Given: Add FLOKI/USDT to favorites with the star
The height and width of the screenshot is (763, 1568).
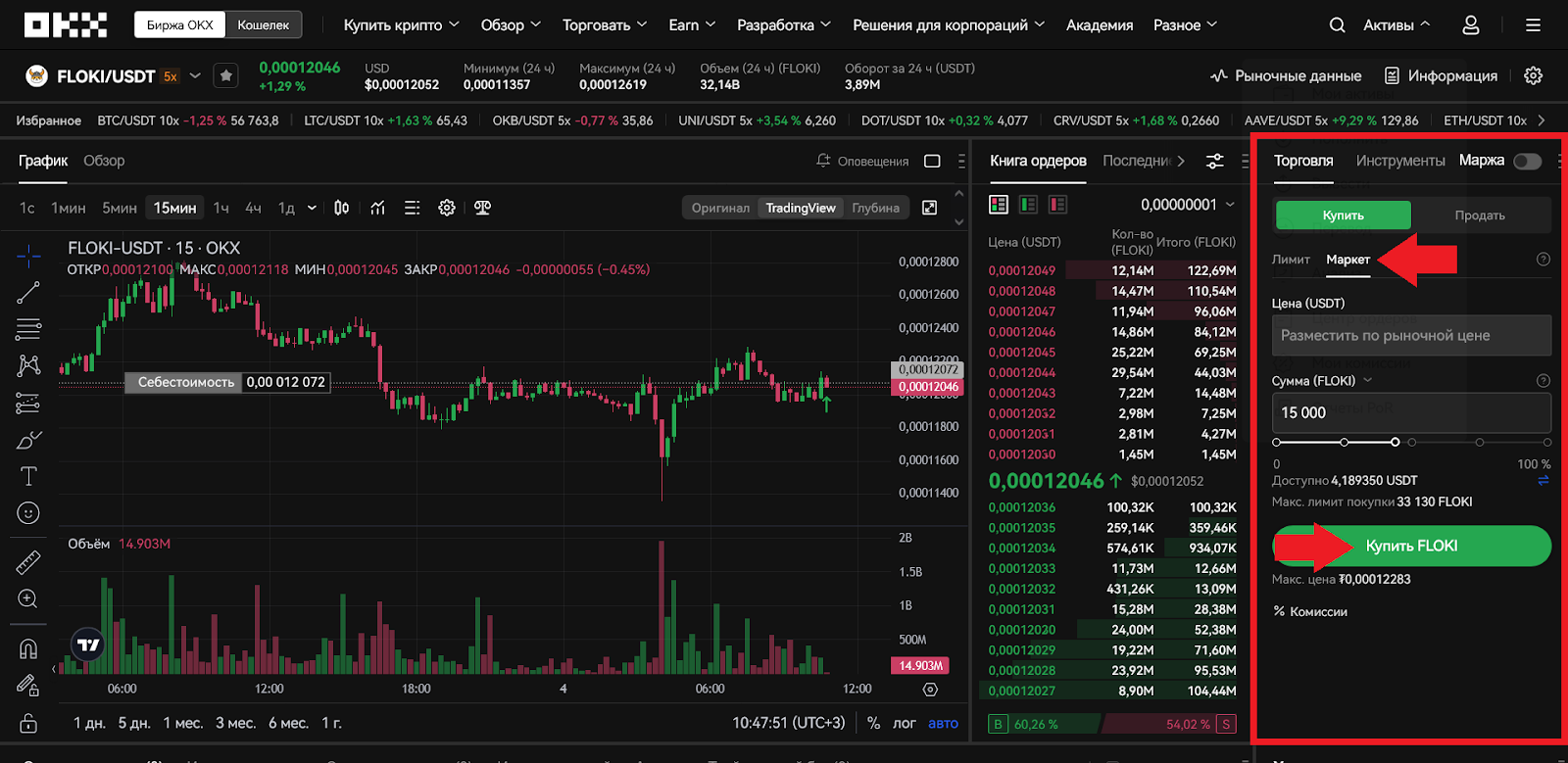Looking at the screenshot, I should pyautogui.click(x=225, y=75).
